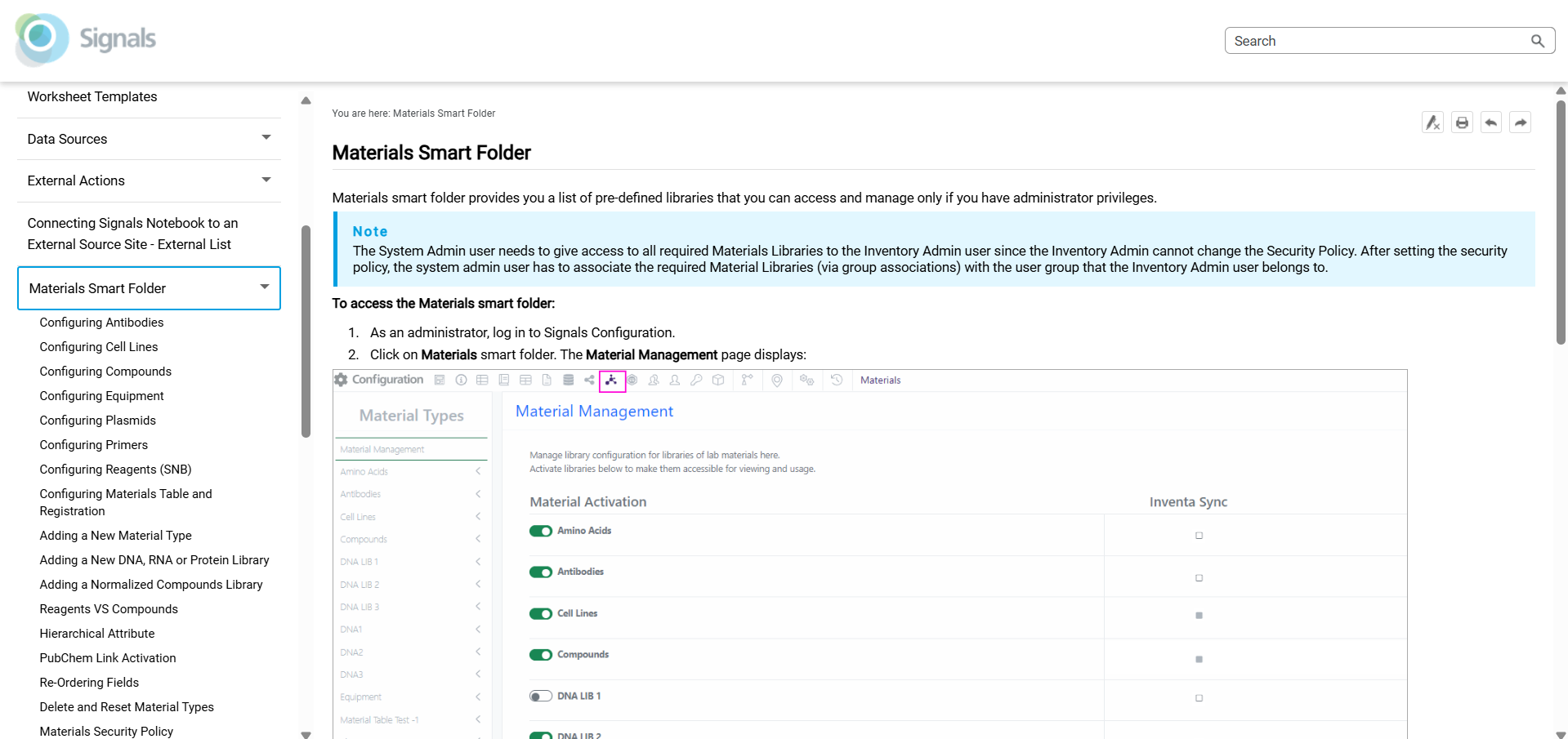
Task: Open the Configuring Reagents (SNB) topic
Action: tap(115, 470)
